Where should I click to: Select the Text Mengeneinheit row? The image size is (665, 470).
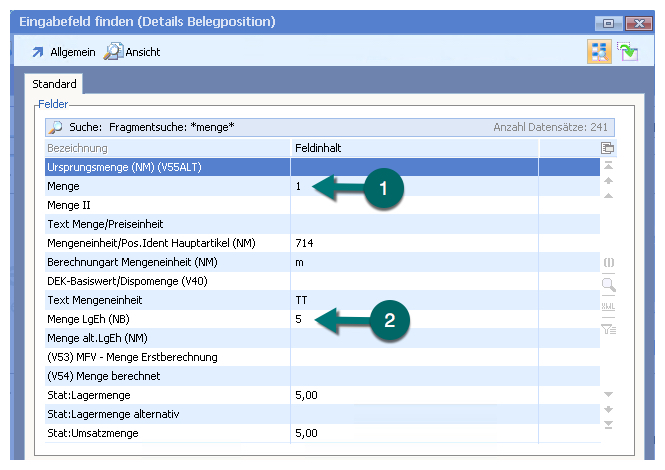tap(166, 300)
